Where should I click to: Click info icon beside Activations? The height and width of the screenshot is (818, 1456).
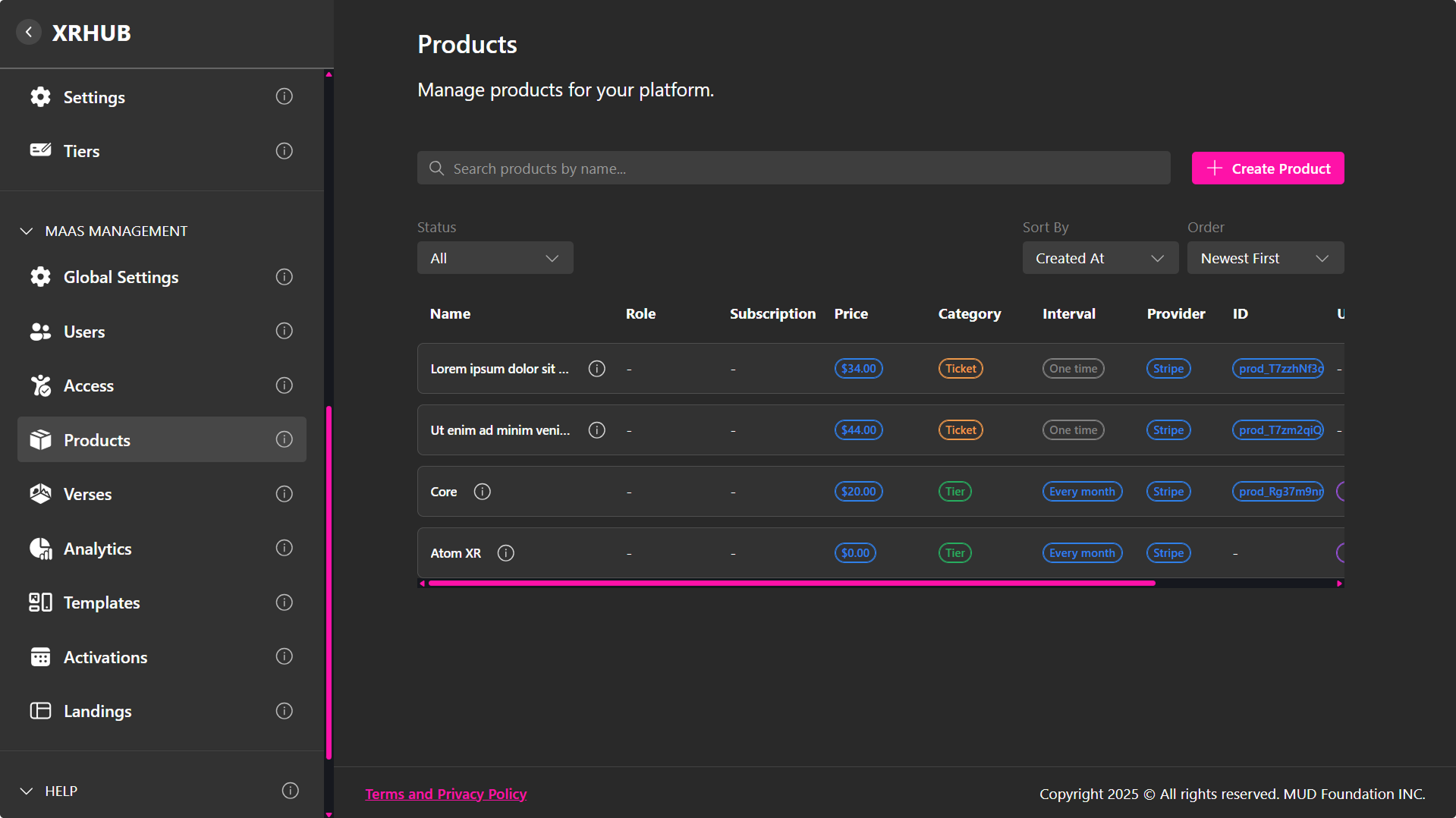click(x=284, y=656)
